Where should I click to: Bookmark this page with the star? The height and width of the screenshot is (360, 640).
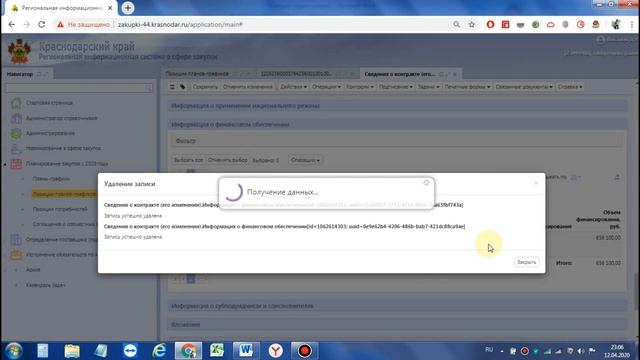[471, 24]
